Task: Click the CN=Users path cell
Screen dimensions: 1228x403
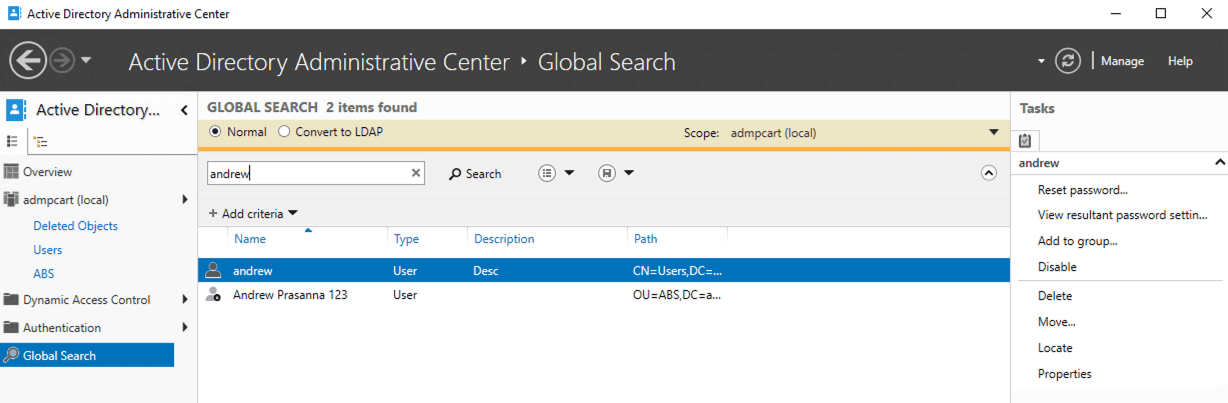Action: (677, 271)
